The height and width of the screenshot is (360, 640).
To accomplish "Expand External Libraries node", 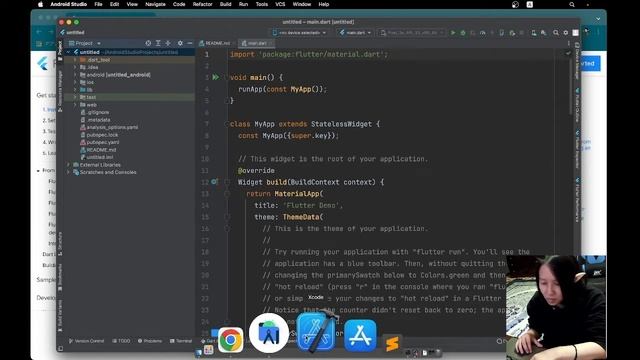I will 69,165.
